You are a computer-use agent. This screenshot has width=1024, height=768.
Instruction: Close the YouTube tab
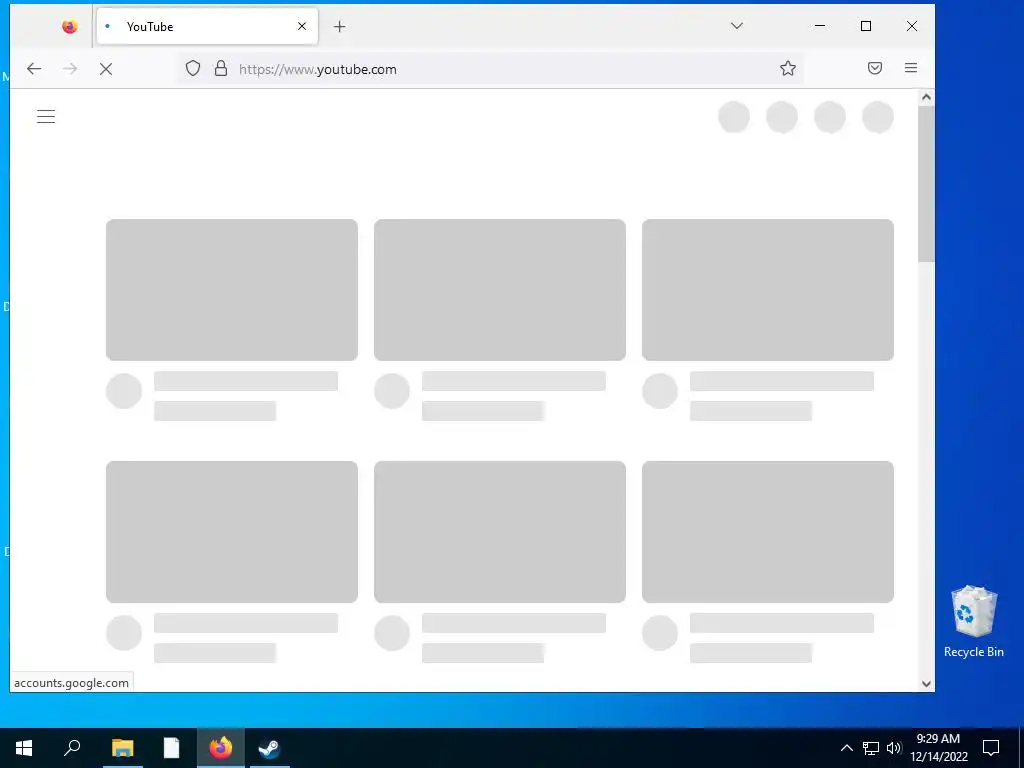click(302, 26)
